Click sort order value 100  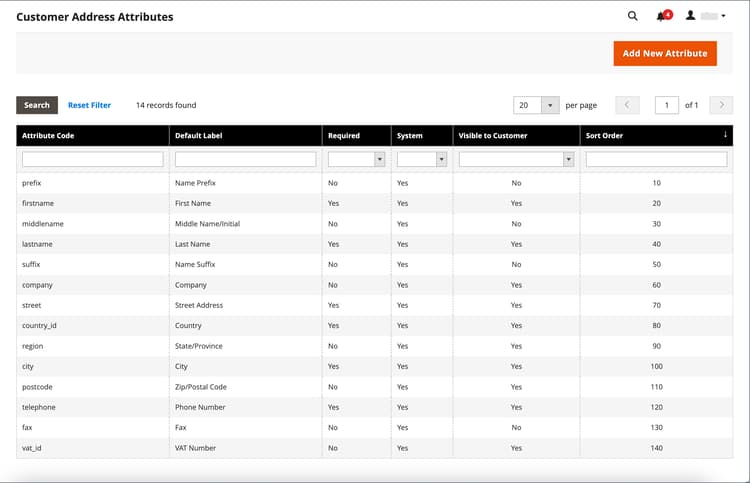[x=656, y=366]
